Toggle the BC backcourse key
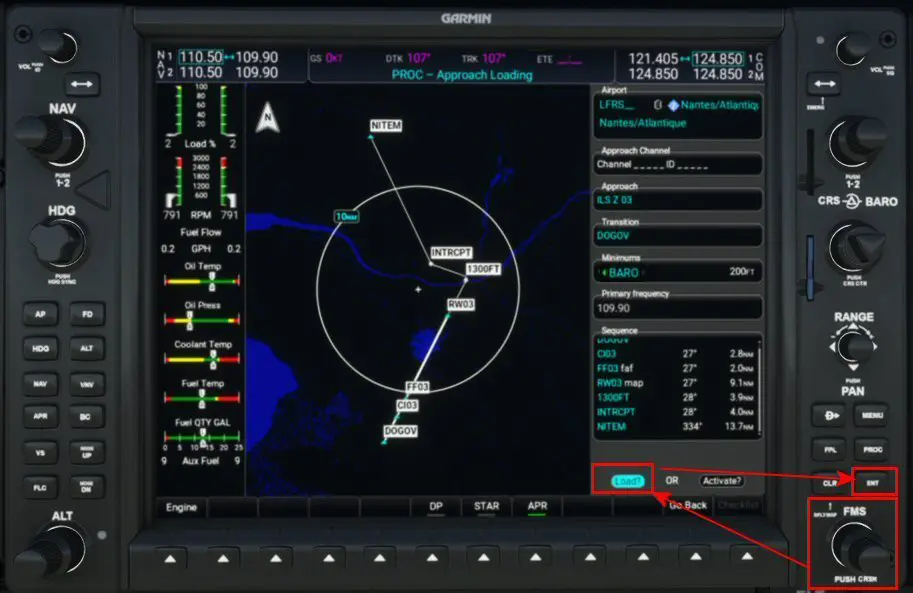 86,416
